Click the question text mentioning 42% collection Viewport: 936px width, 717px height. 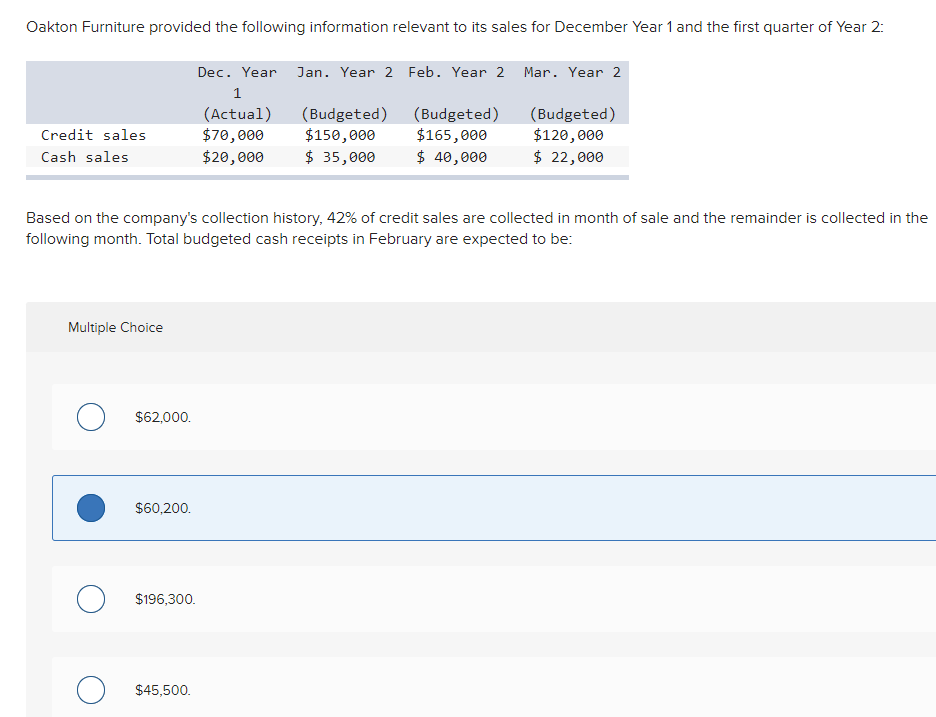pyautogui.click(x=477, y=228)
